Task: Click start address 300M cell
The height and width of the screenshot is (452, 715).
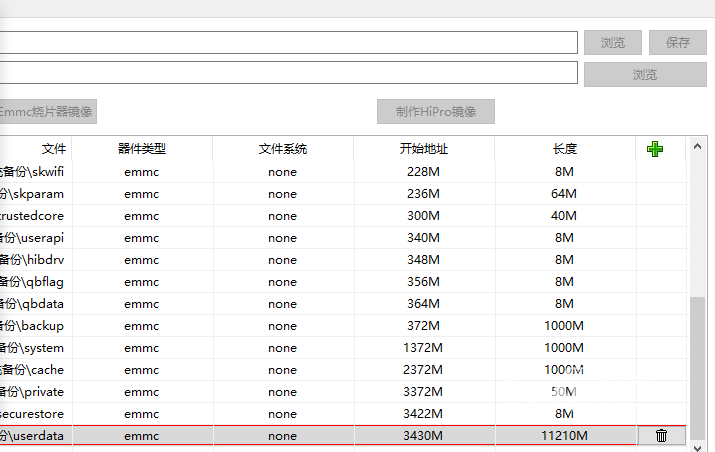Action: point(424,216)
